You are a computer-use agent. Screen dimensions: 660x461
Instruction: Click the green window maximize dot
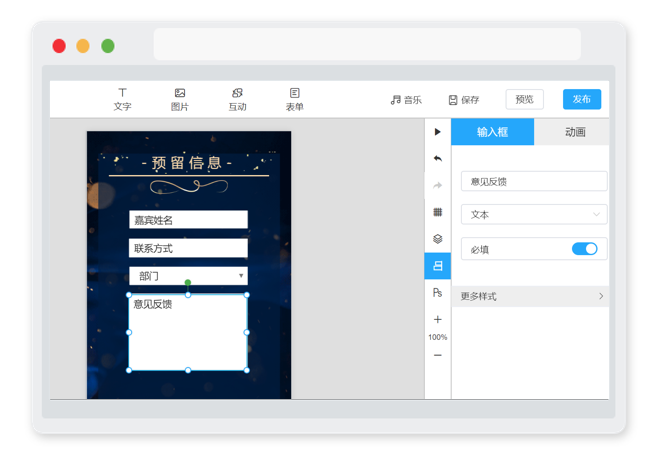(x=108, y=46)
